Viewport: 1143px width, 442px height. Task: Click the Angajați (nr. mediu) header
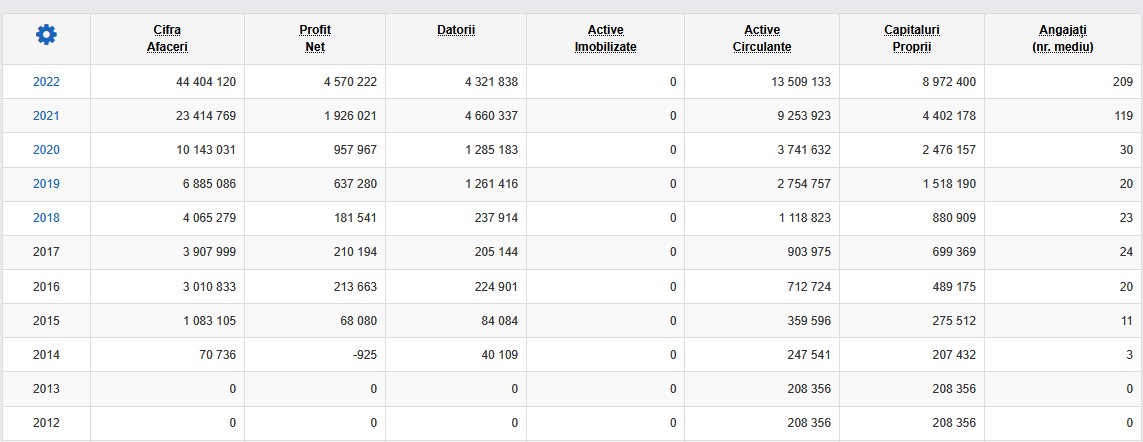[x=1063, y=38]
